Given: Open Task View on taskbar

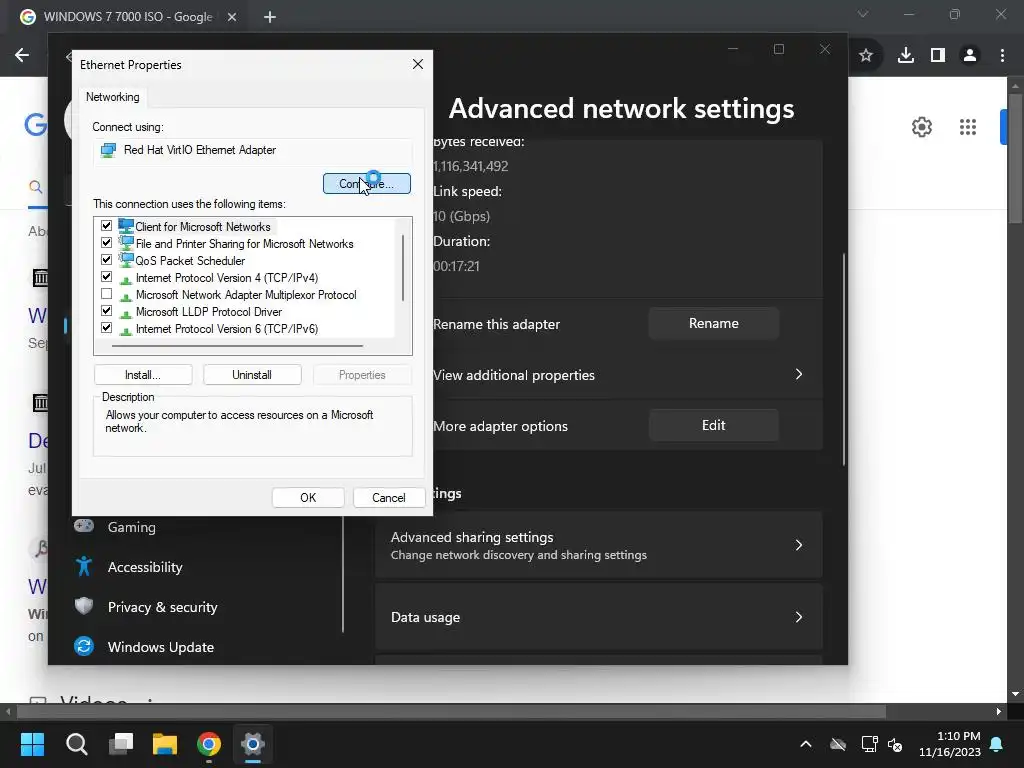Looking at the screenshot, I should [x=121, y=744].
